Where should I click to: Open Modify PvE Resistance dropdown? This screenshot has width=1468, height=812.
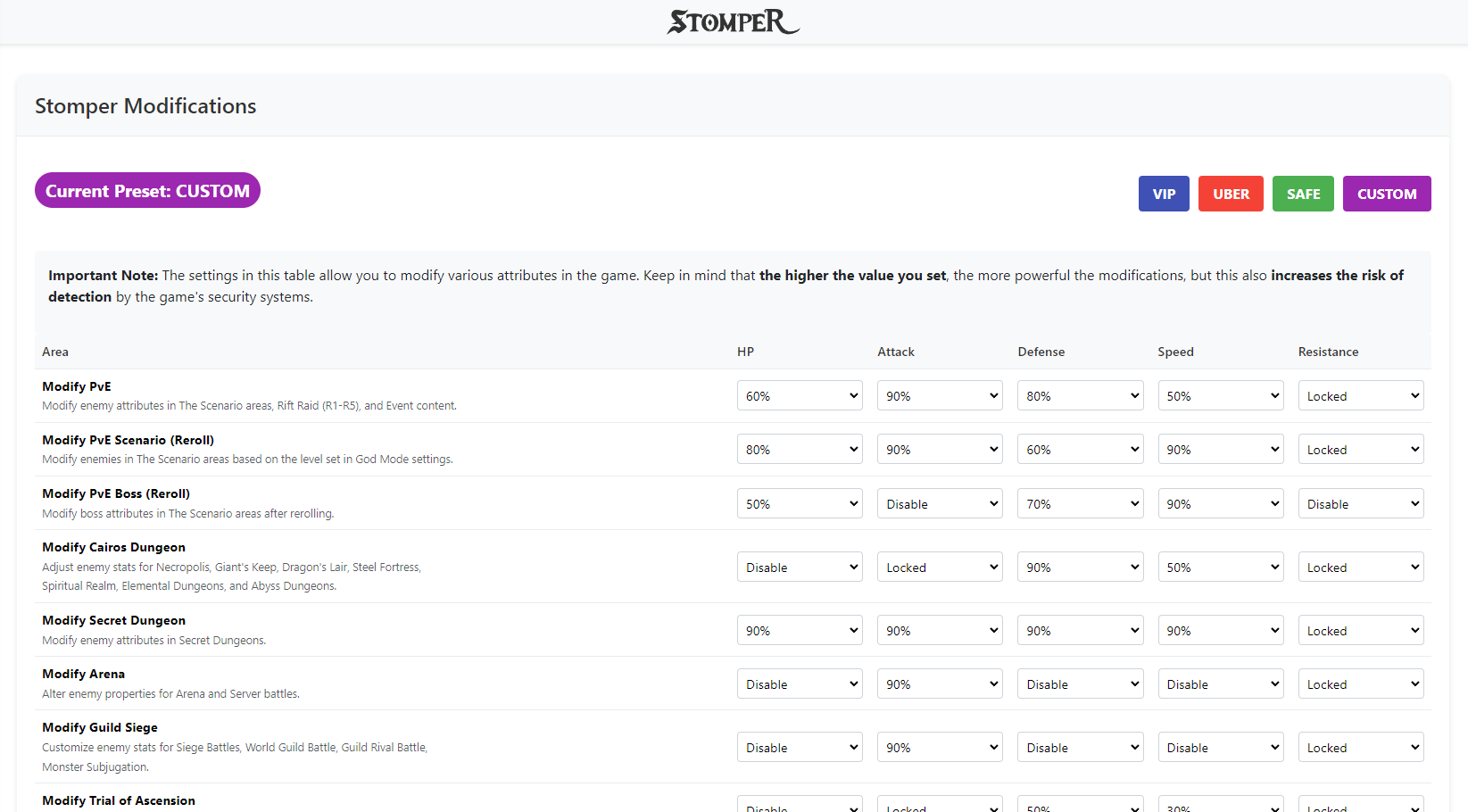click(x=1361, y=395)
